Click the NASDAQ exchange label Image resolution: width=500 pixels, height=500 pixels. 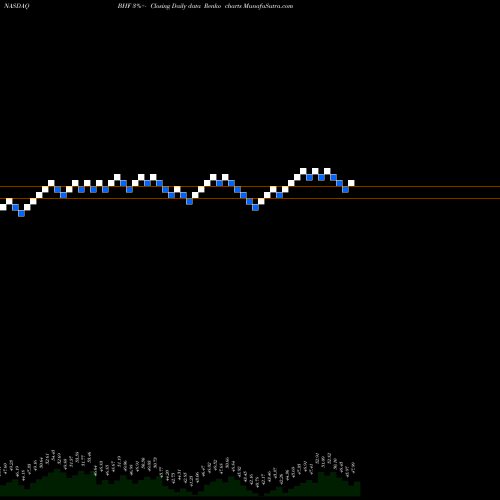[17, 6]
